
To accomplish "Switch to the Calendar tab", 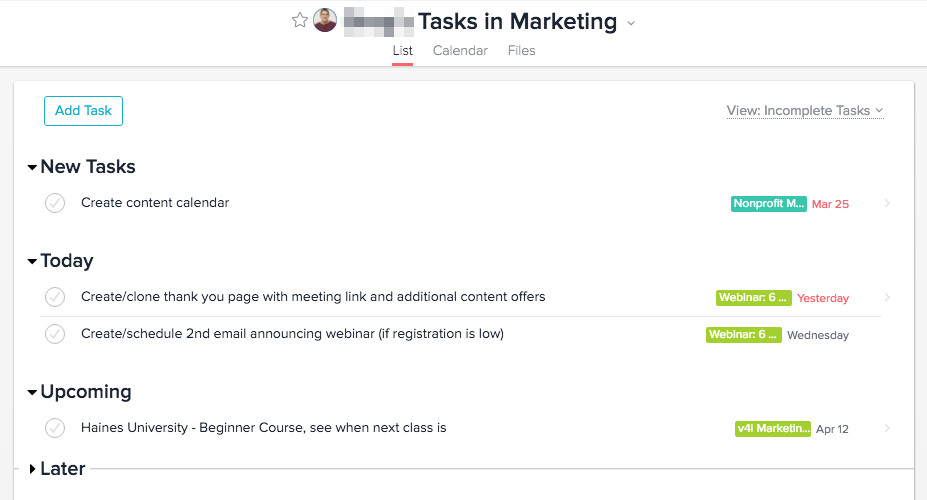I will pos(460,51).
